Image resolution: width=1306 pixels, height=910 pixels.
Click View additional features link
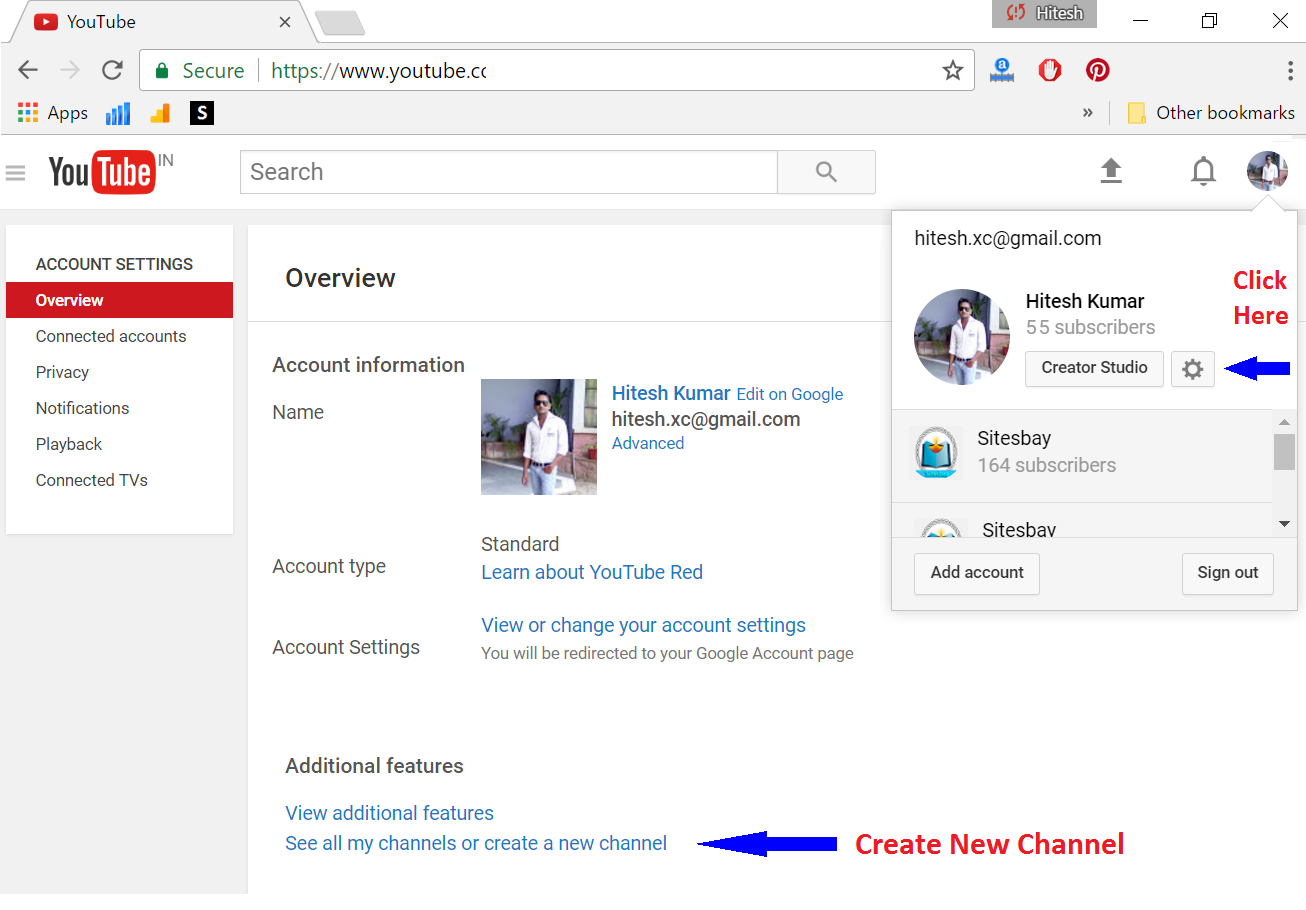coord(389,813)
